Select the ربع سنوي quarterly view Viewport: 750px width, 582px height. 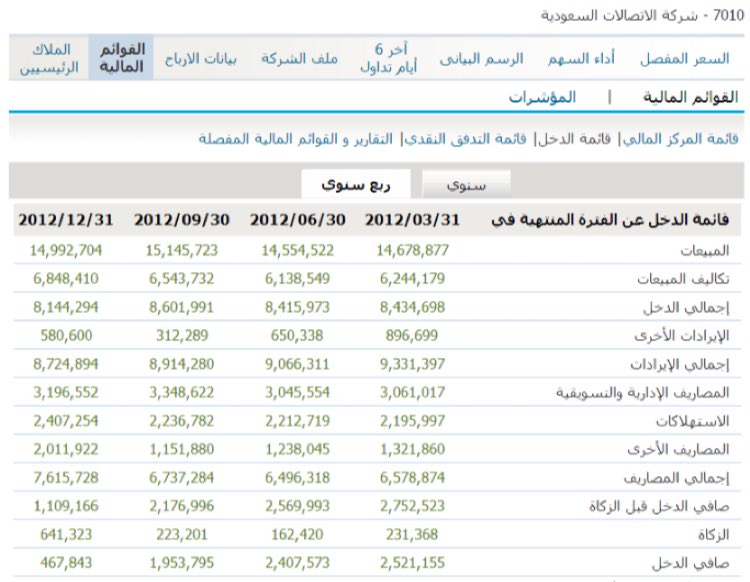click(x=357, y=185)
